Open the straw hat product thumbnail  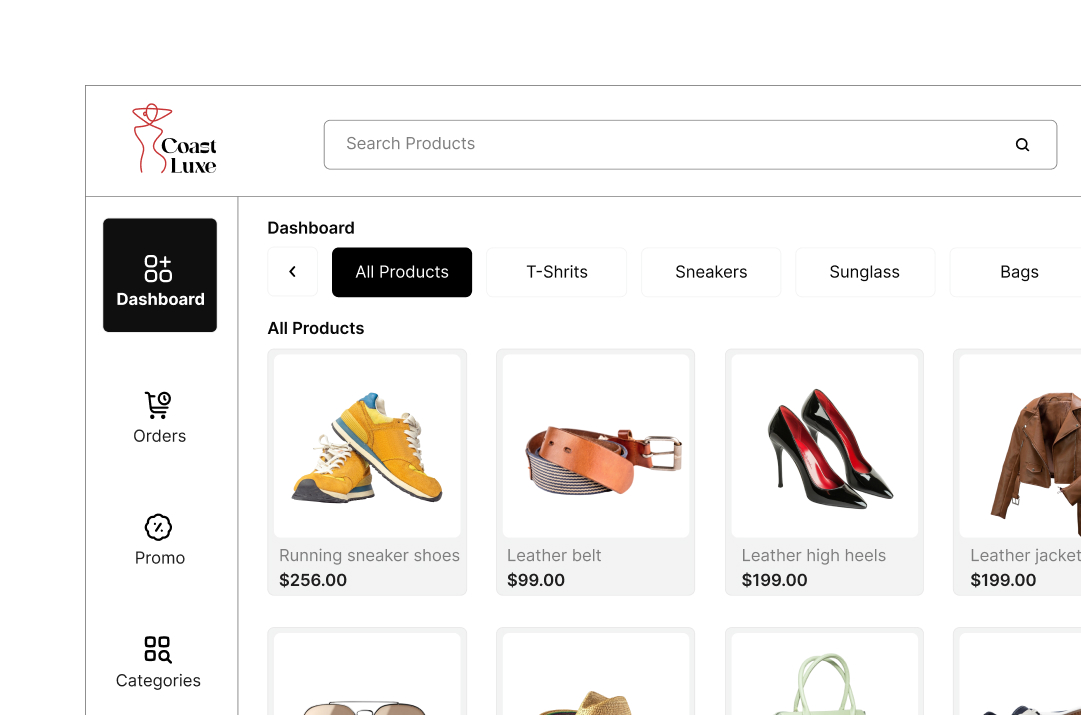tap(596, 674)
